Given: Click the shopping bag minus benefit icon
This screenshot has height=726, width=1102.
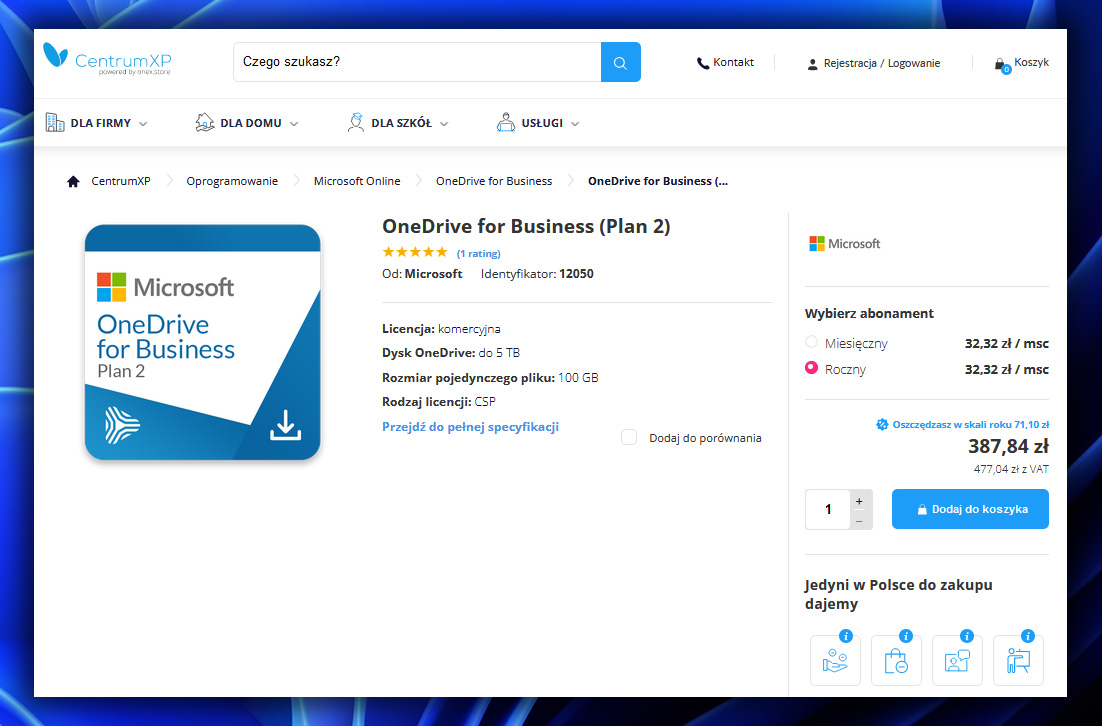Looking at the screenshot, I should [896, 661].
